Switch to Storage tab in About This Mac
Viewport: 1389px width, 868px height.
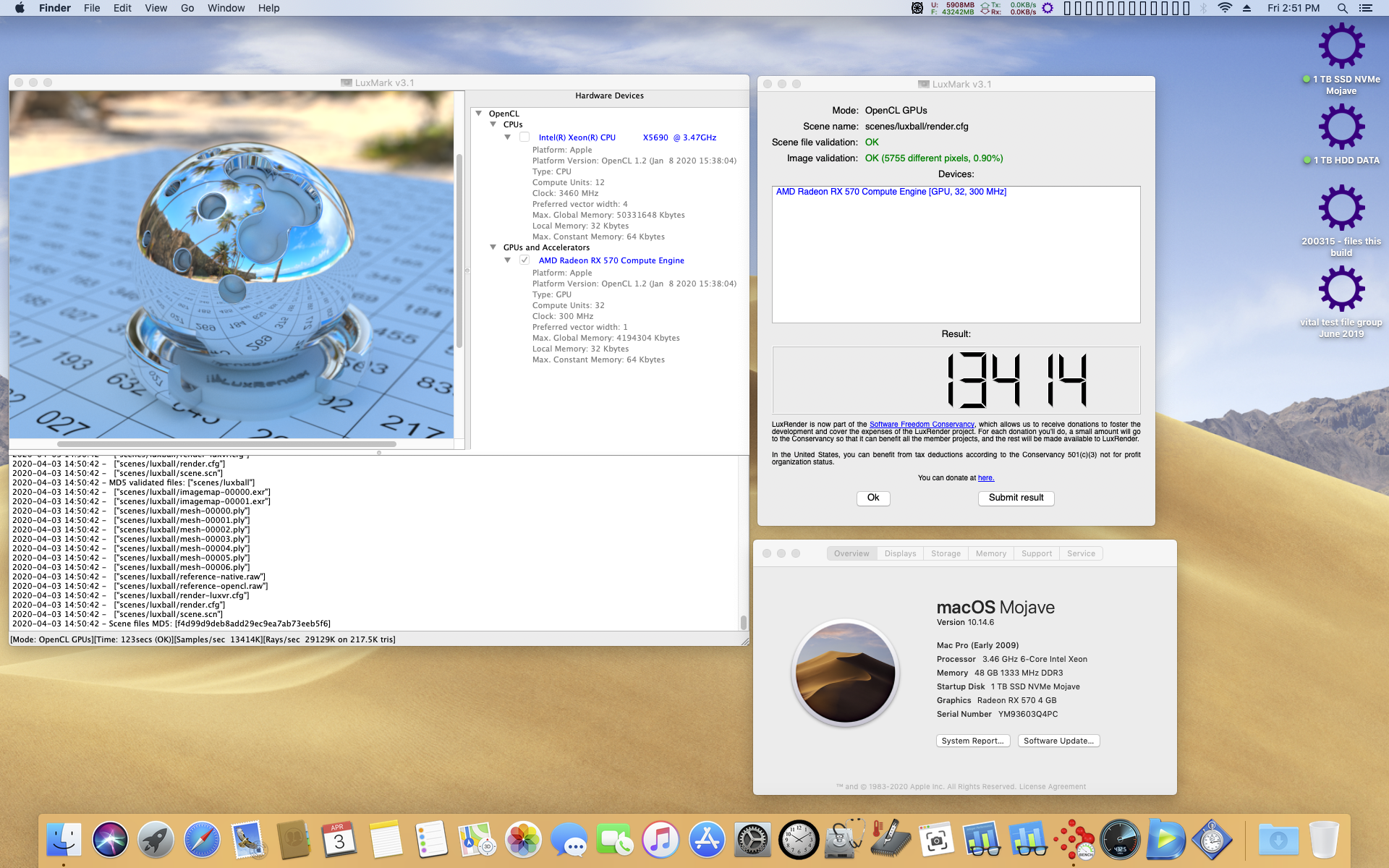pyautogui.click(x=946, y=553)
